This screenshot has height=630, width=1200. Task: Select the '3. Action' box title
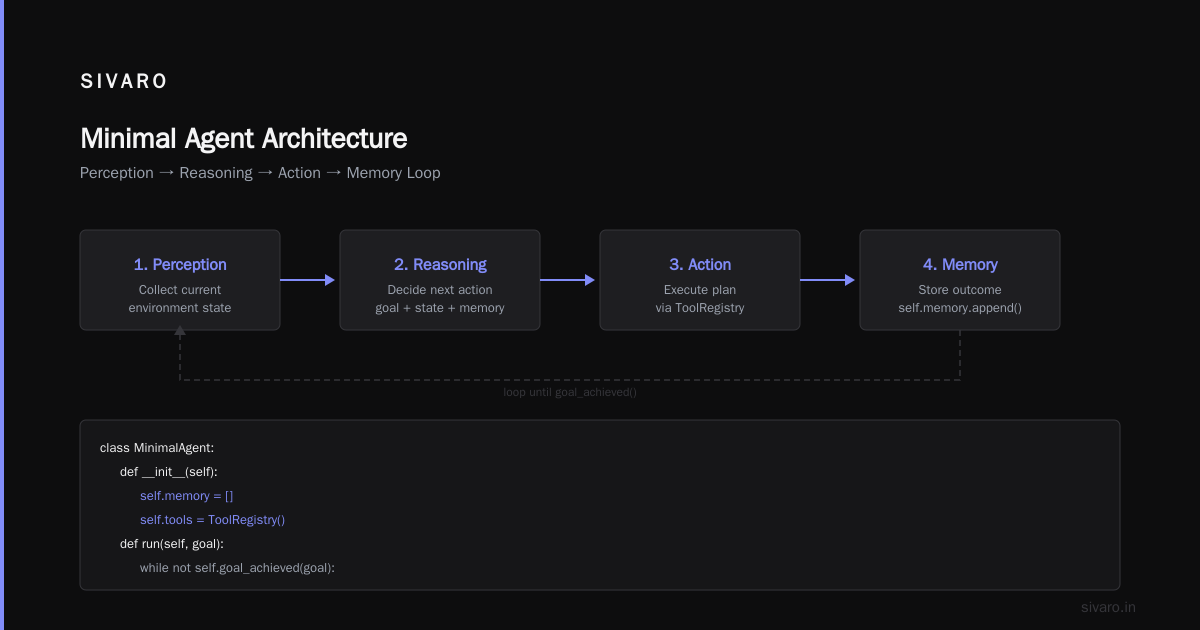click(x=700, y=265)
